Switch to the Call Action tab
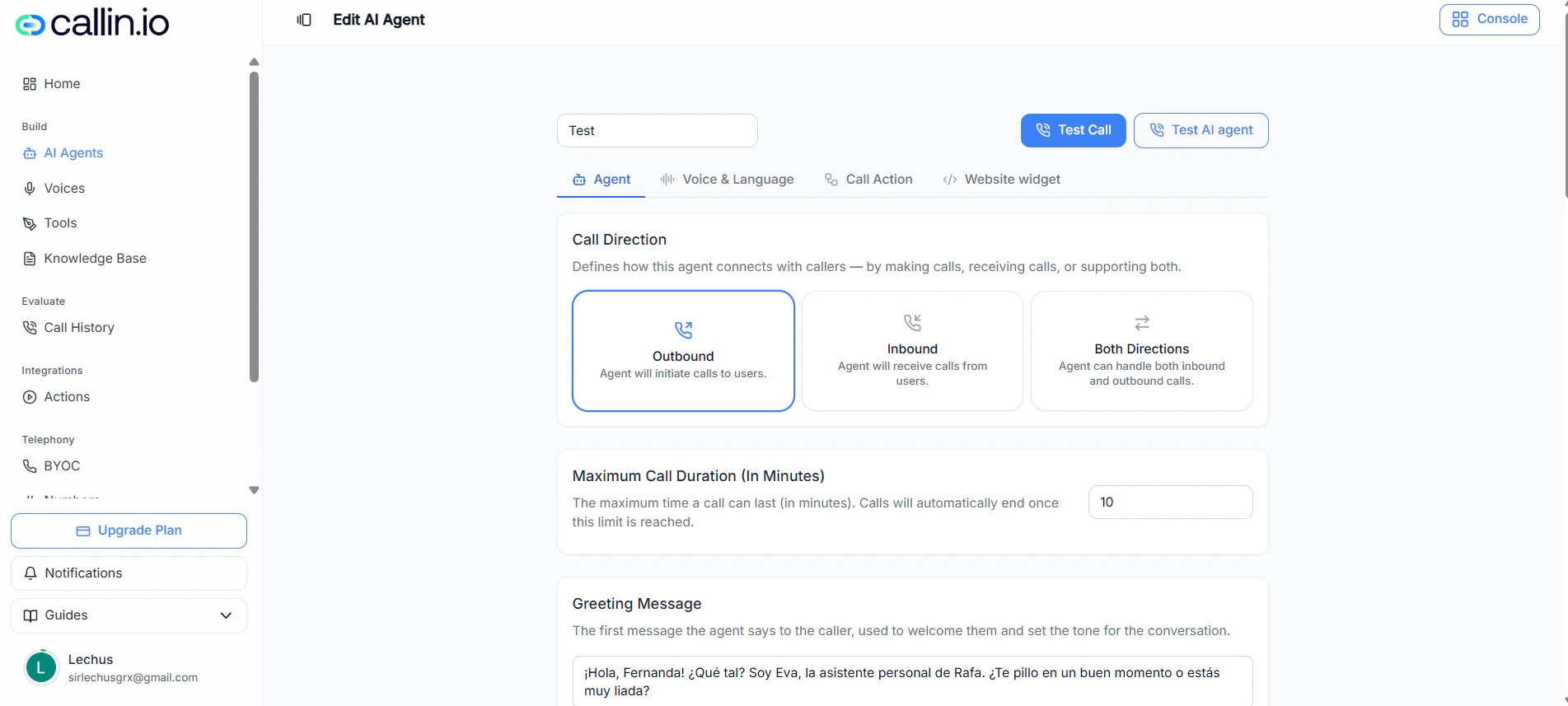1568x706 pixels. 868,180
